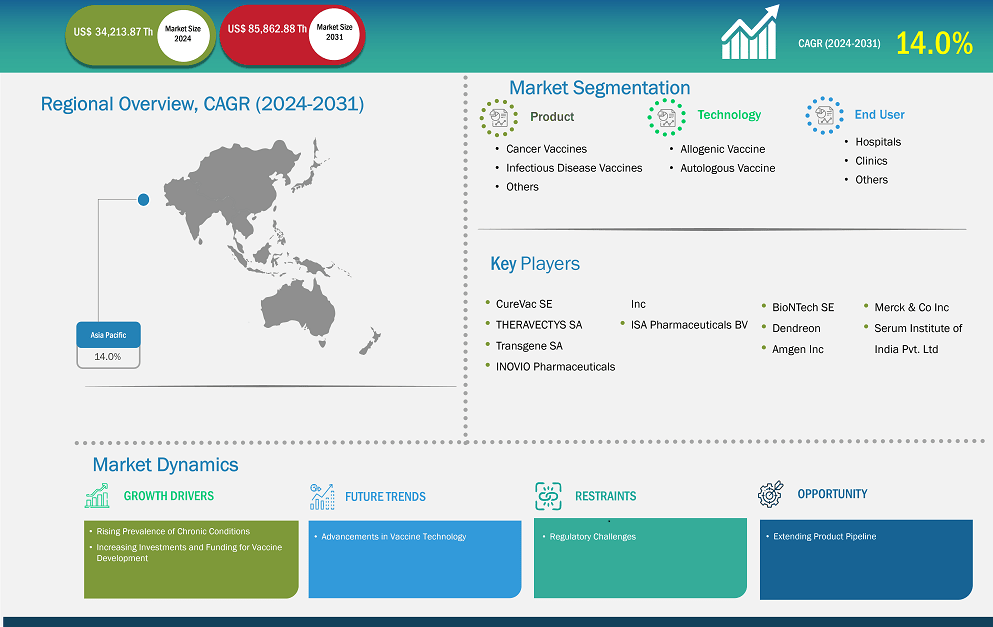This screenshot has width=993, height=627.
Task: Click the Allogenic Vaccine technology item
Action: point(722,149)
